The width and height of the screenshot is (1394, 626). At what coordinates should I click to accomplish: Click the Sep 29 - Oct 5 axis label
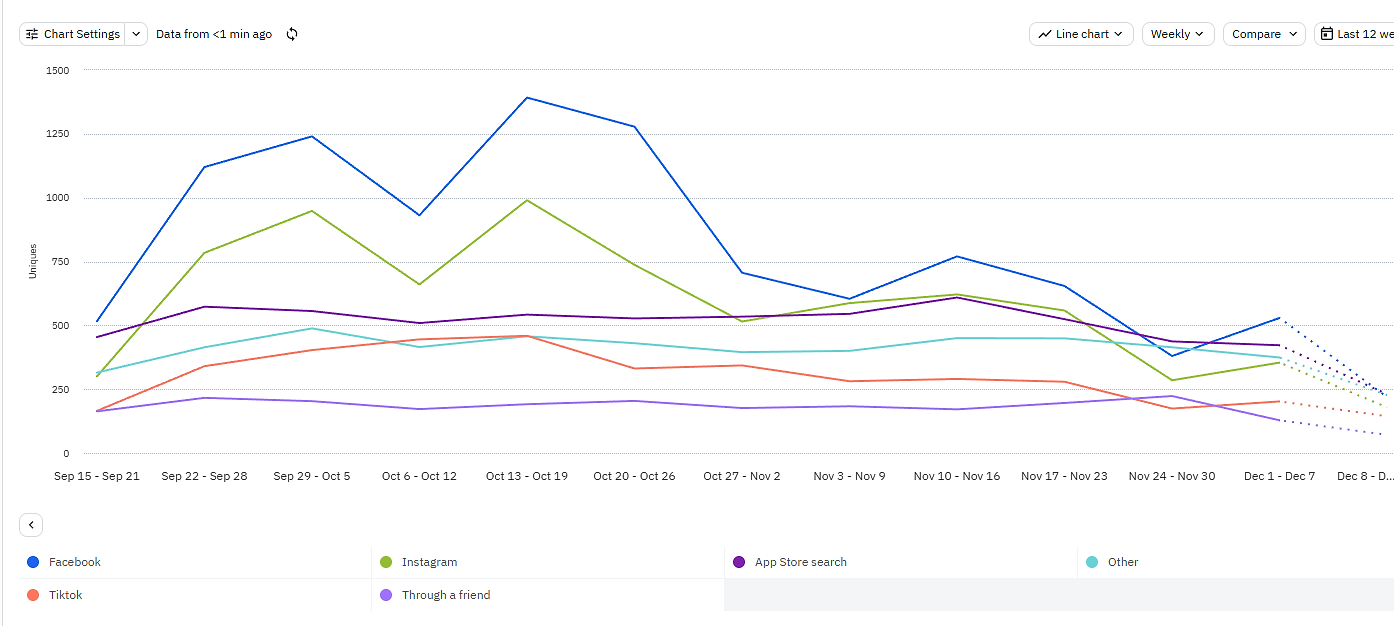click(312, 476)
